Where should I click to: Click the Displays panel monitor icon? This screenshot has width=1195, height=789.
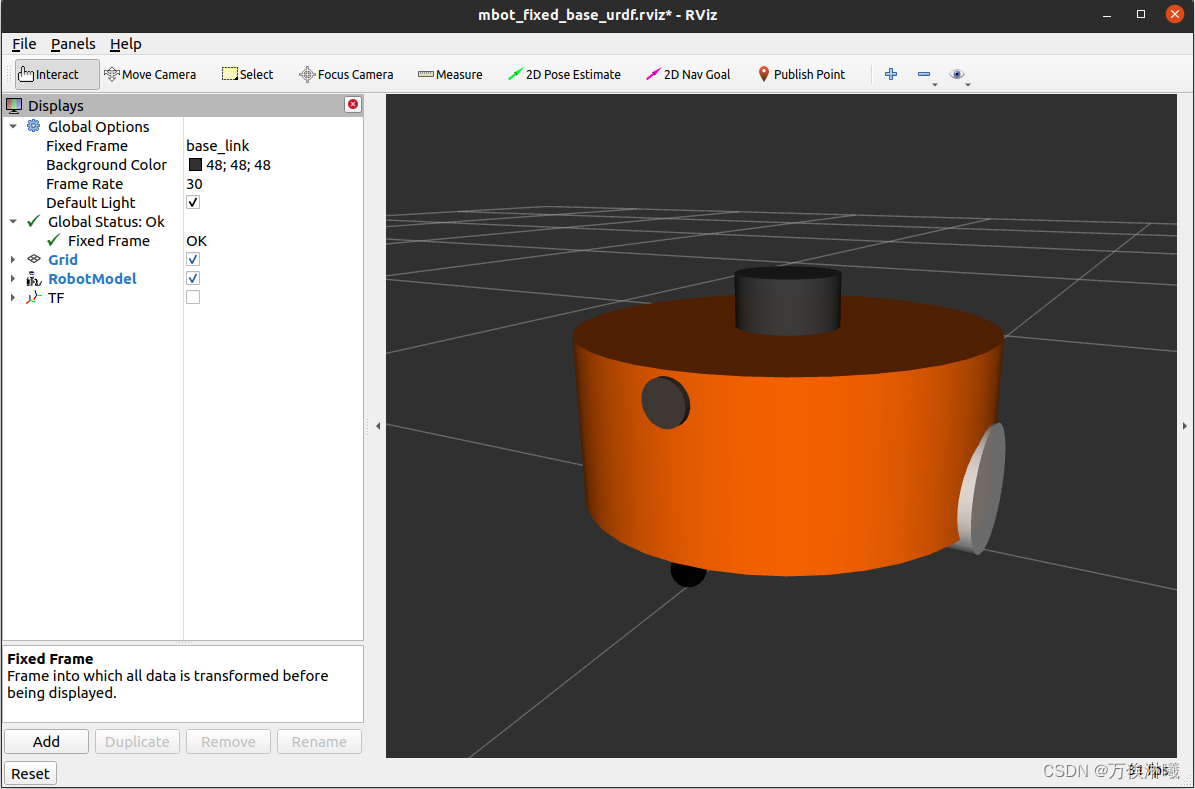point(14,105)
